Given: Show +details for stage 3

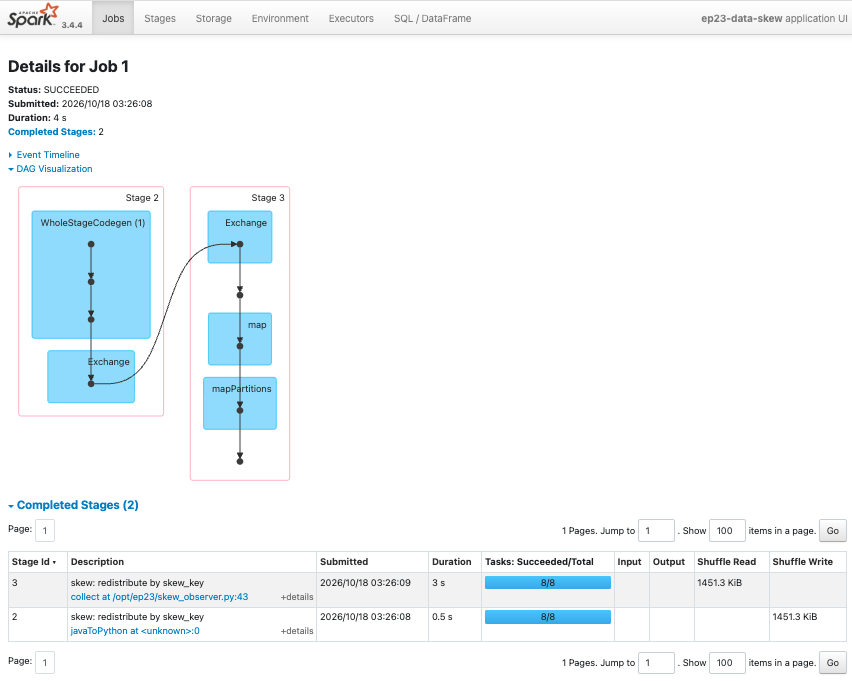Looking at the screenshot, I should pyautogui.click(x=297, y=597).
